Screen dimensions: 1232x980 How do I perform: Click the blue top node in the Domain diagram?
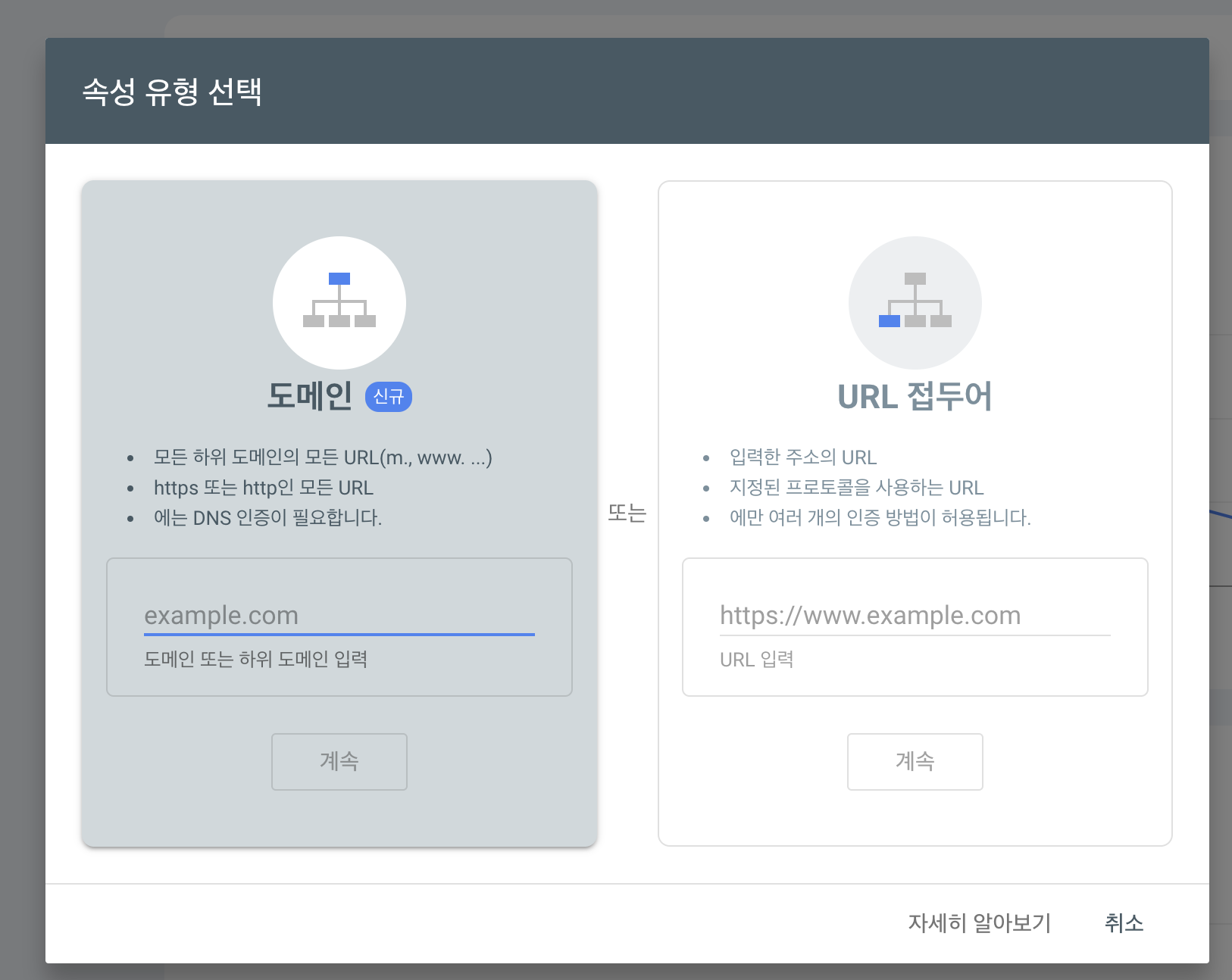[340, 278]
